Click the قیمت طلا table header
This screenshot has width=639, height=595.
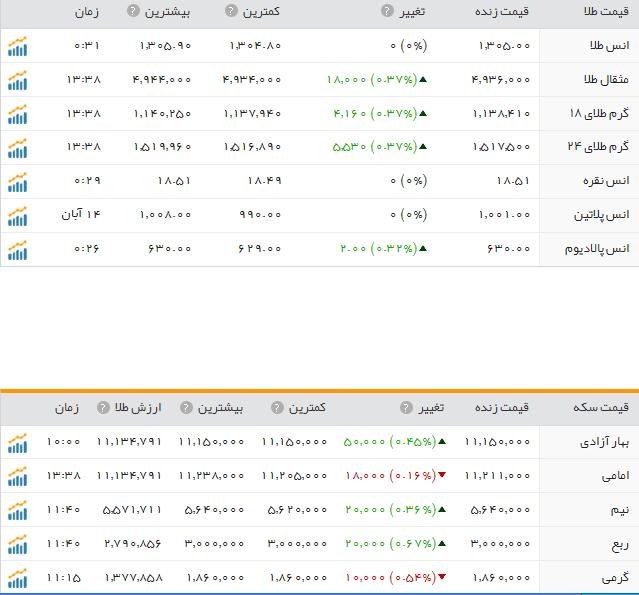pyautogui.click(x=606, y=11)
